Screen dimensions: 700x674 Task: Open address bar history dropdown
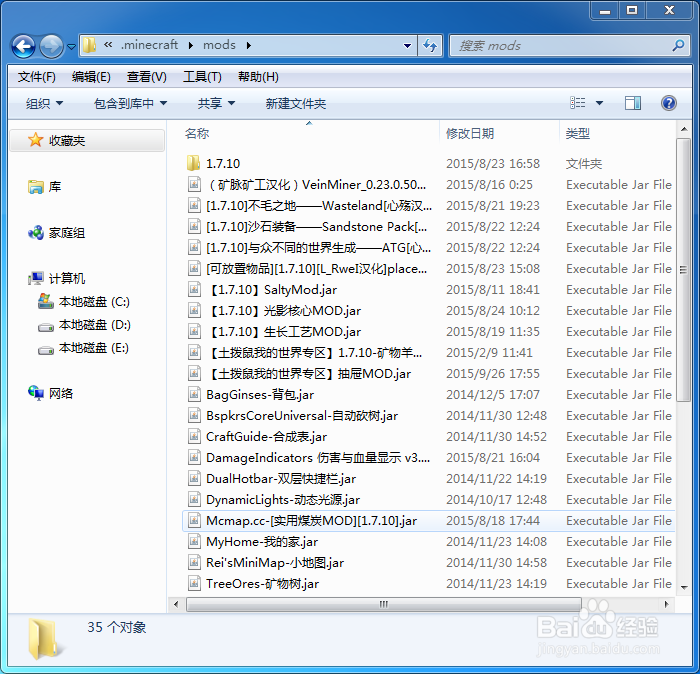pyautogui.click(x=407, y=46)
